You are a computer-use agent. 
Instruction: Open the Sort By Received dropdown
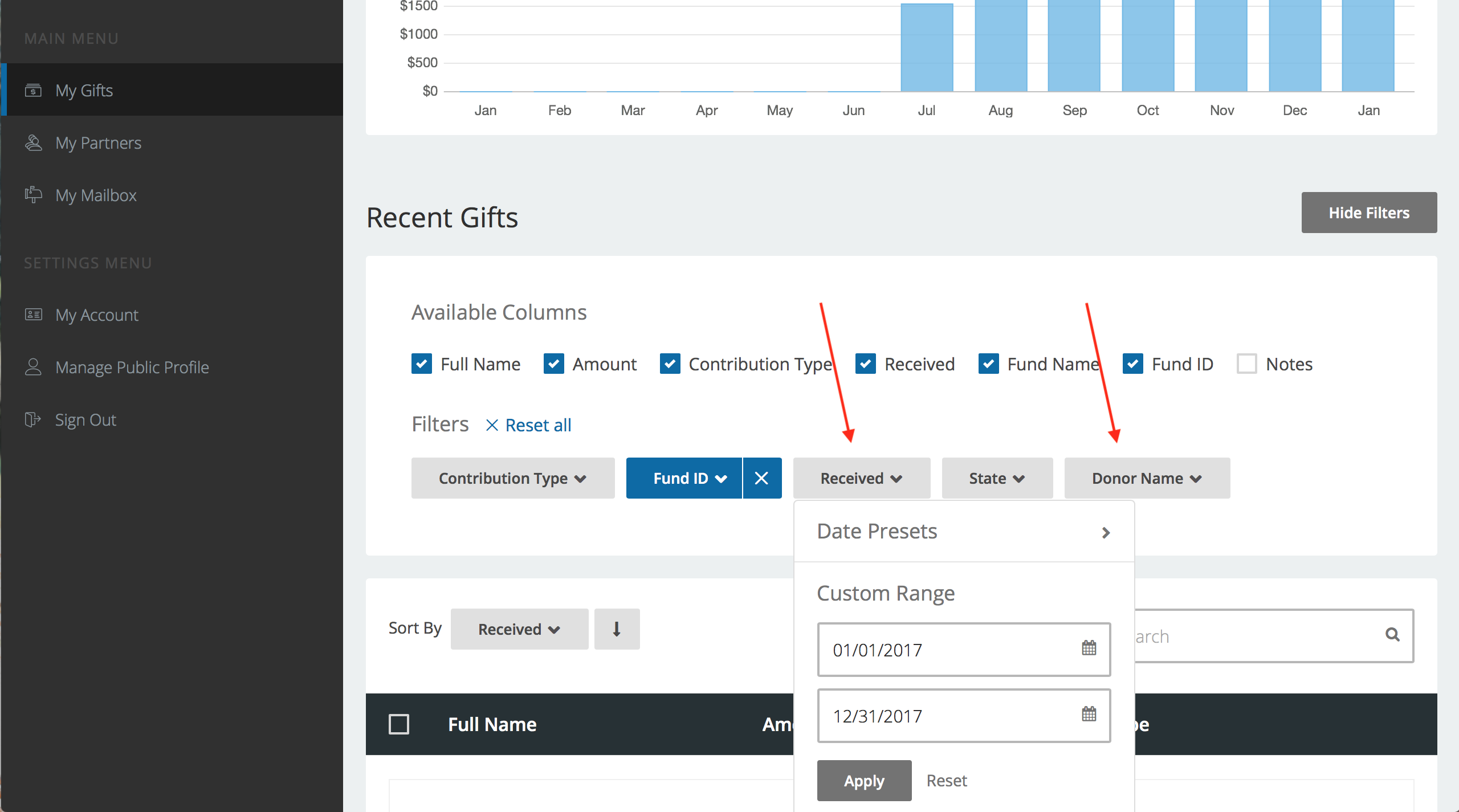click(x=519, y=629)
